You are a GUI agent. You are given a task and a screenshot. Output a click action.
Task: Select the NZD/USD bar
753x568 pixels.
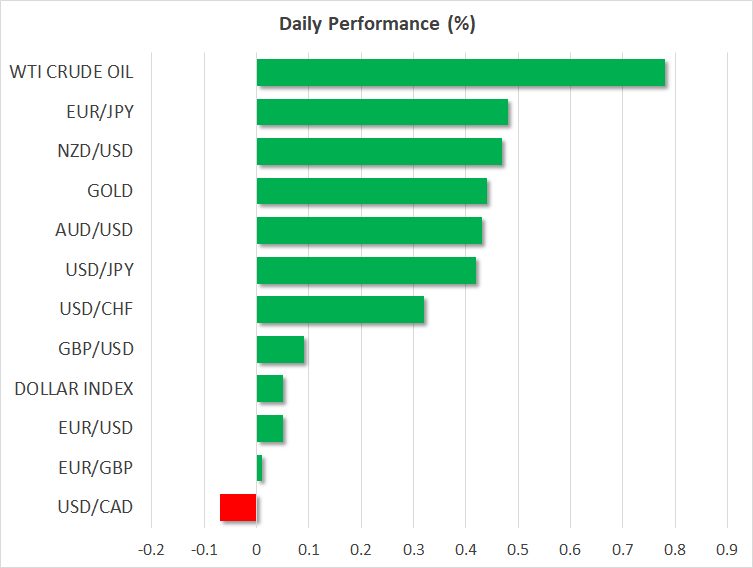pyautogui.click(x=379, y=152)
